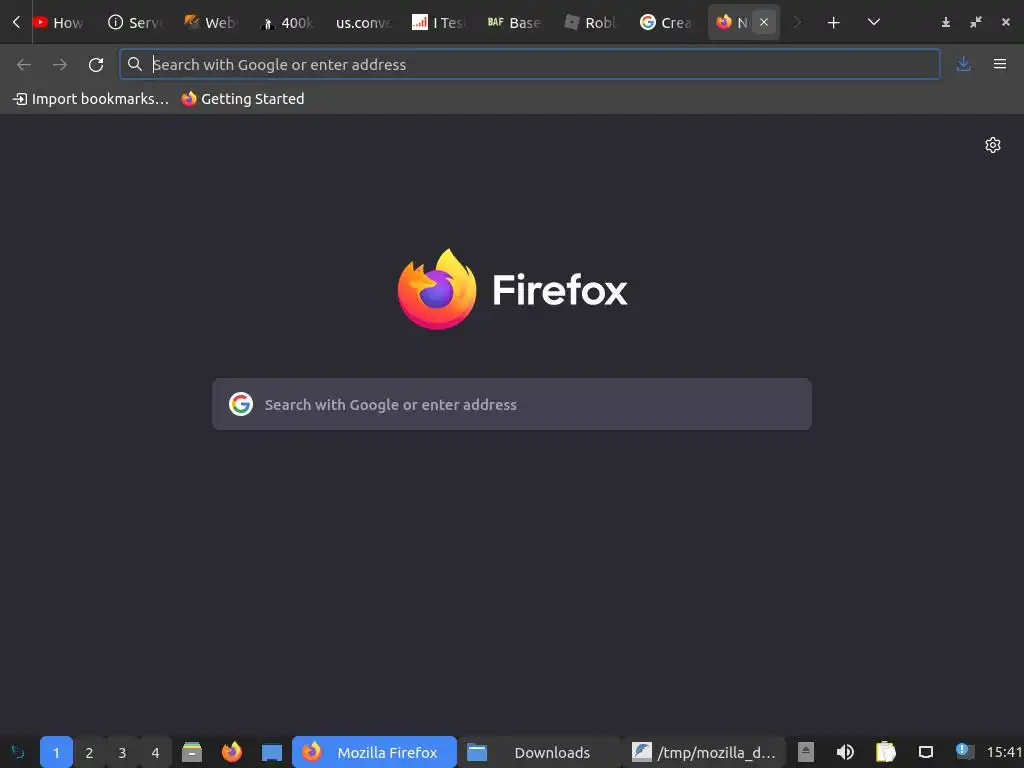Viewport: 1024px width, 768px height.
Task: Focus the URL address bar
Action: coord(529,64)
